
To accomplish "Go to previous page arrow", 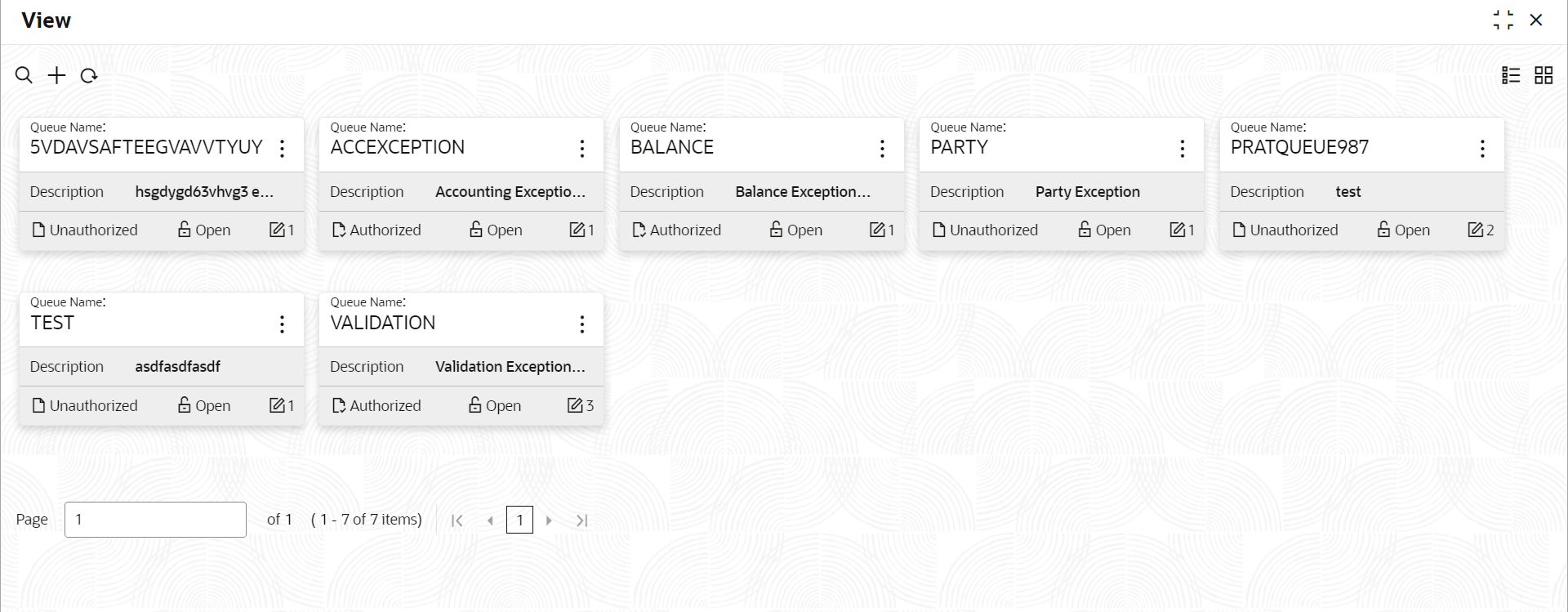I will 490,520.
